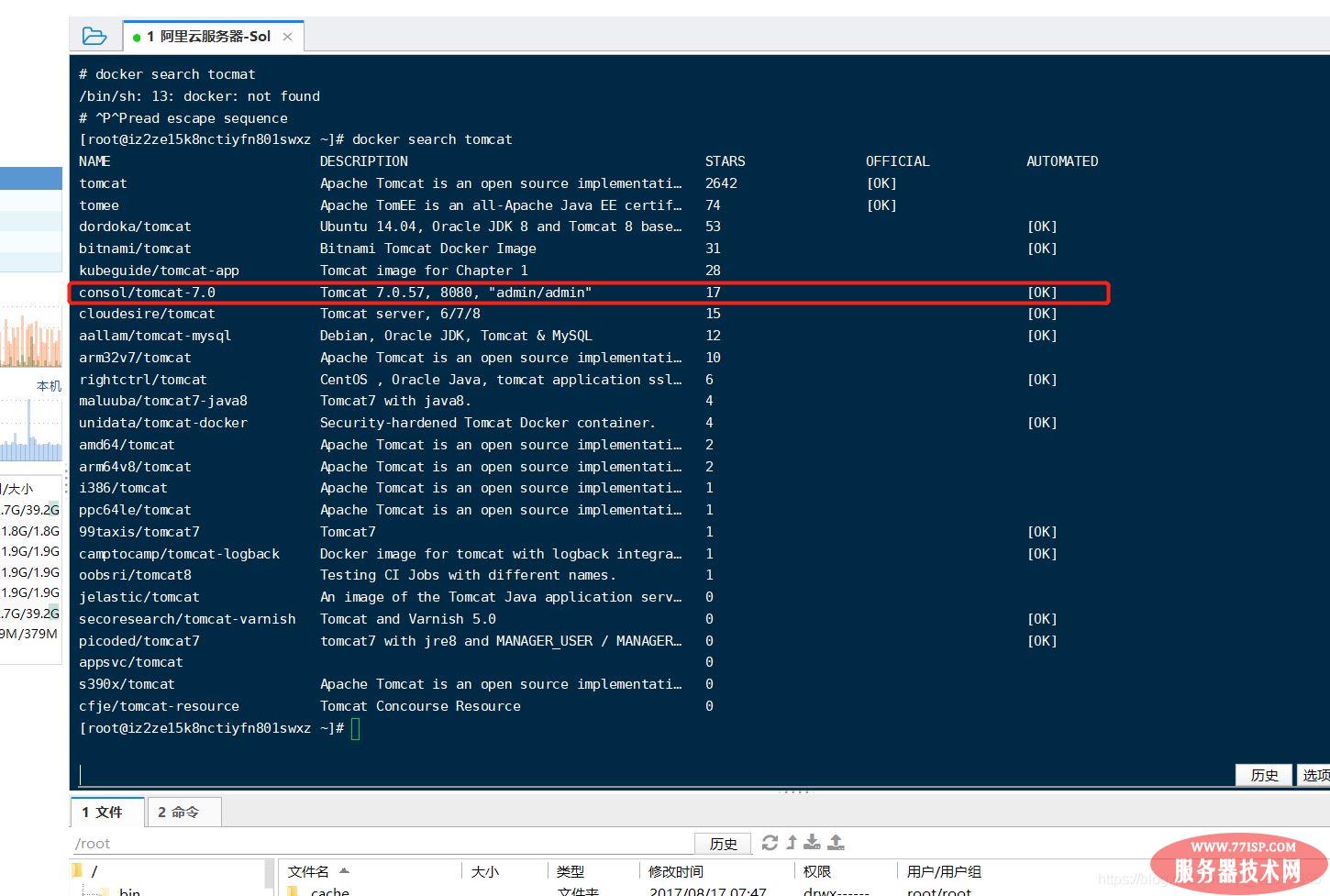Image resolution: width=1330 pixels, height=896 pixels.
Task: Open file panel 历史 button
Action: point(723,844)
